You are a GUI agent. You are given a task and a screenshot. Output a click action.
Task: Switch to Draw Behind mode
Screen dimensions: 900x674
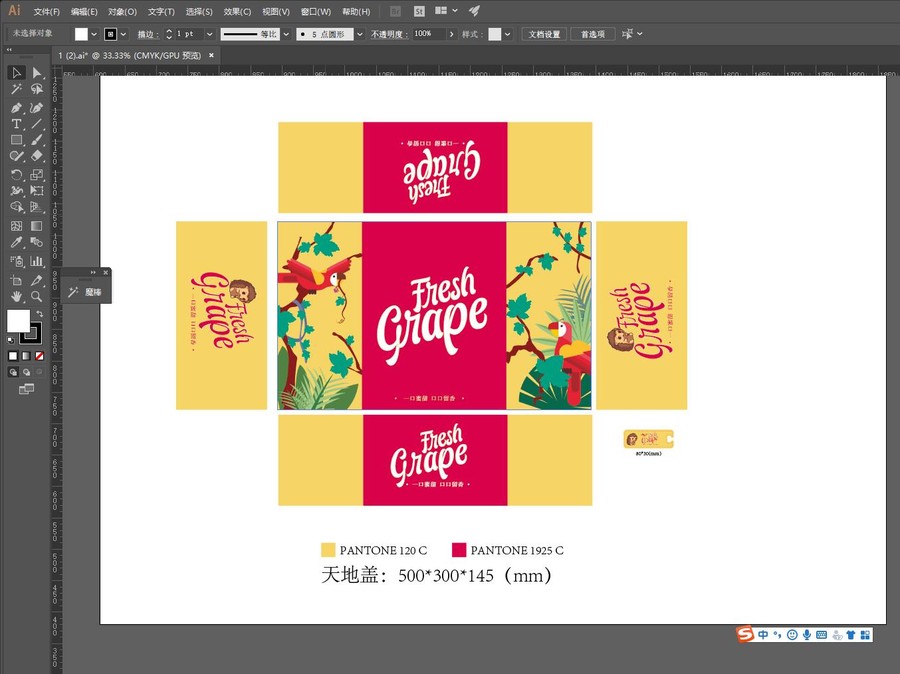click(26, 372)
